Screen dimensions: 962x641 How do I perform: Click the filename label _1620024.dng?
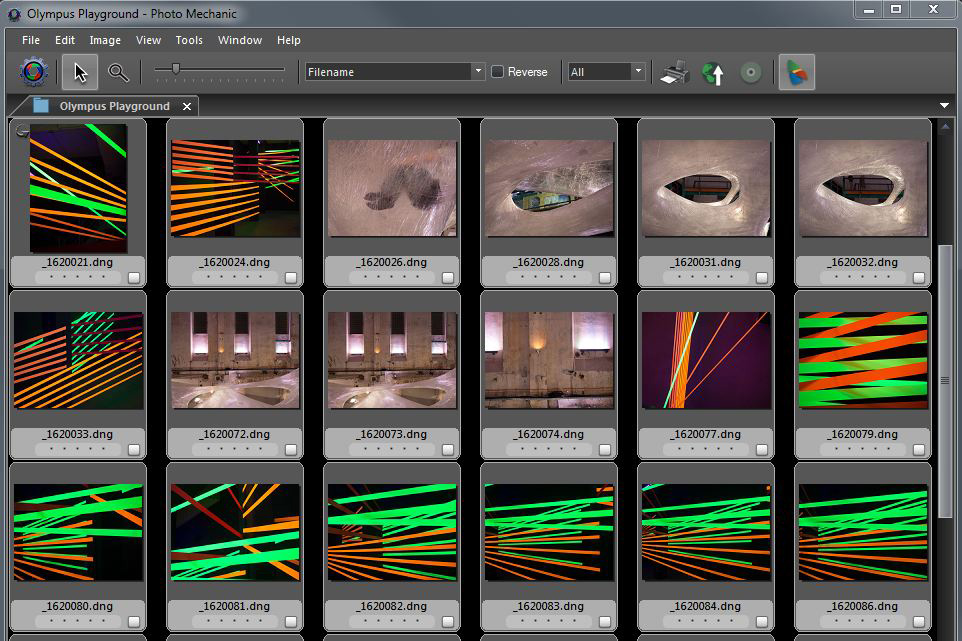click(235, 262)
